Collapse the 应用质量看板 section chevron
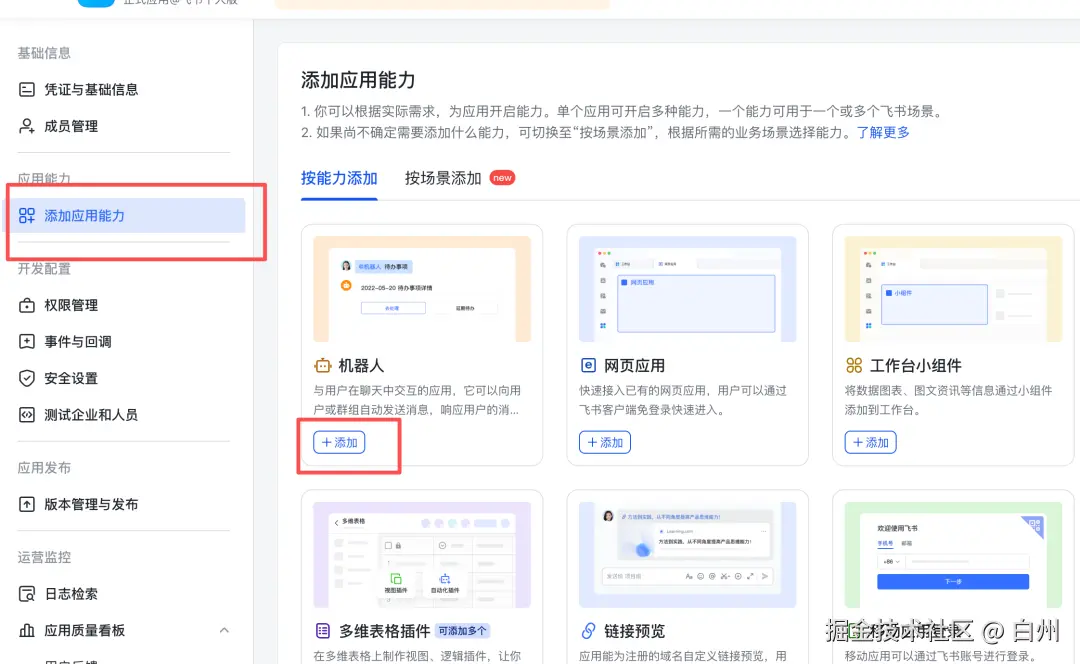This screenshot has width=1080, height=664. pos(224,630)
